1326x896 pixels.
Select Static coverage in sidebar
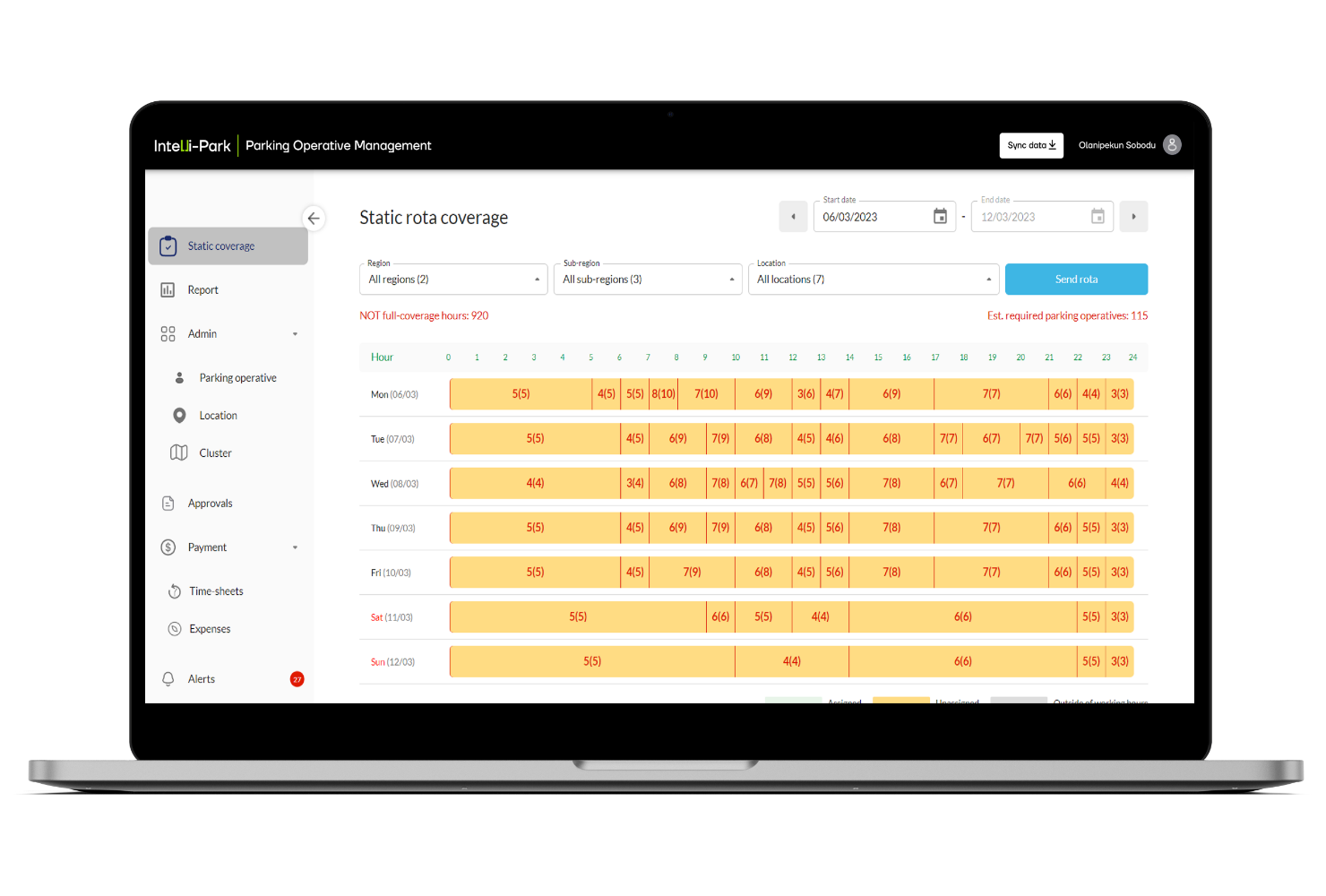click(x=220, y=246)
